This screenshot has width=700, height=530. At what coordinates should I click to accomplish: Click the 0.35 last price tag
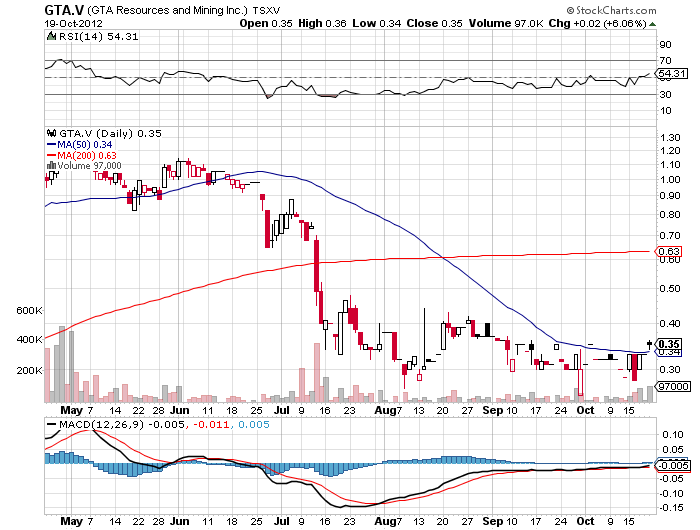tap(668, 344)
